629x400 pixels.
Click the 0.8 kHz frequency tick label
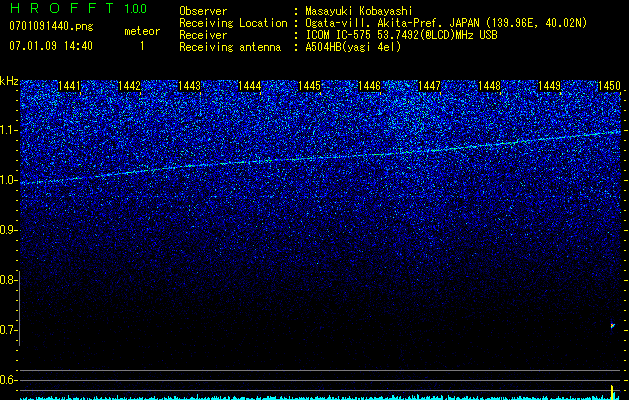pyautogui.click(x=8, y=280)
